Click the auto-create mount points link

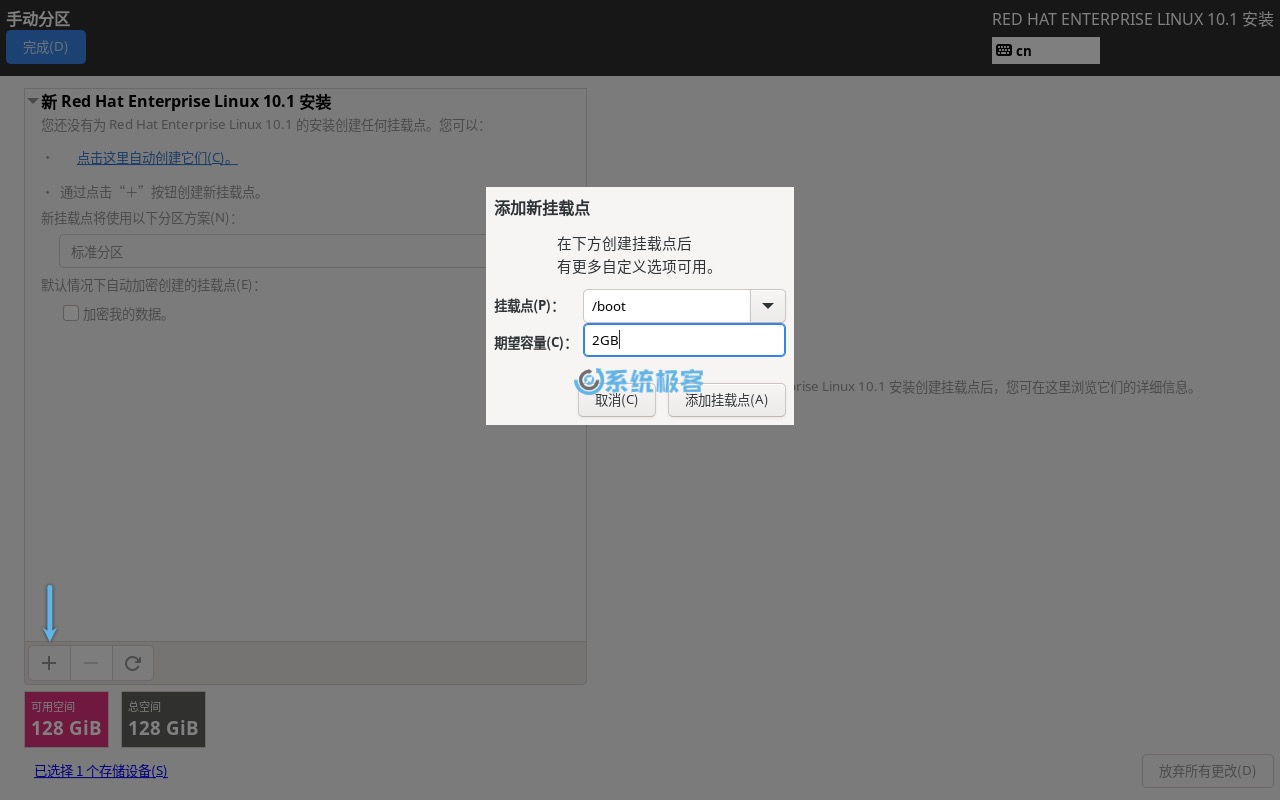tap(157, 158)
